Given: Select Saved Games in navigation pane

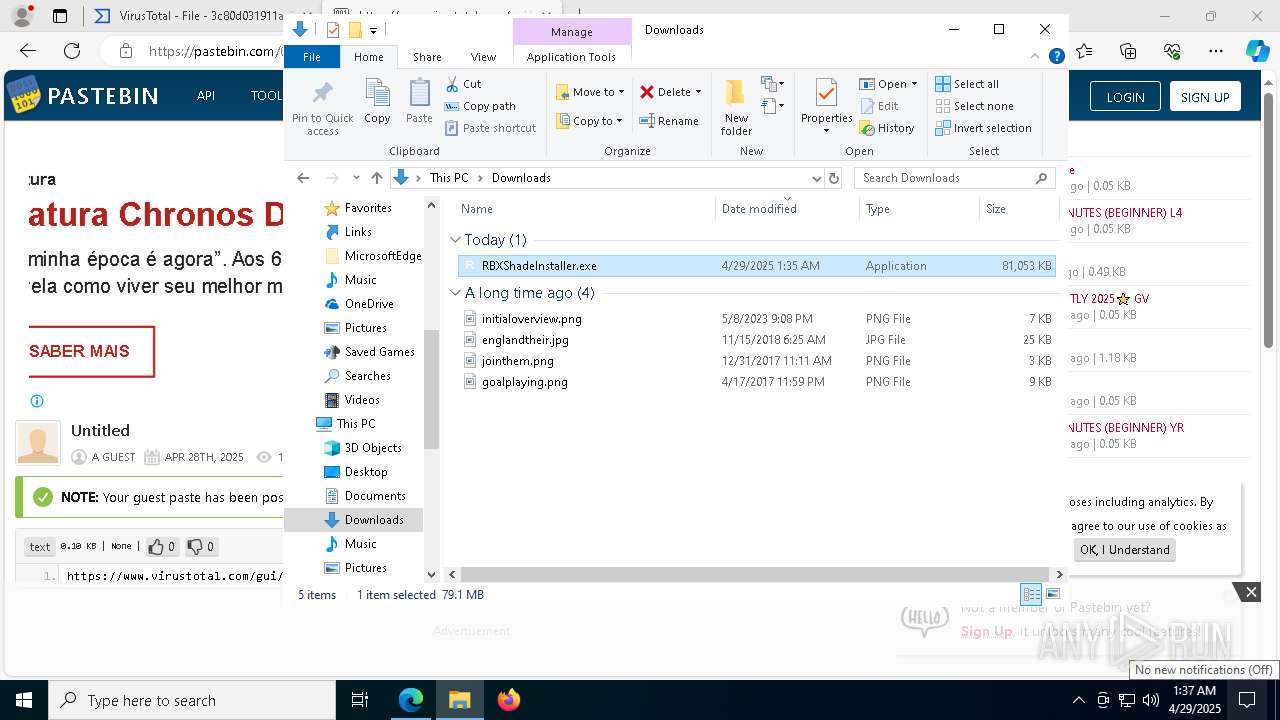Looking at the screenshot, I should click(x=379, y=352).
